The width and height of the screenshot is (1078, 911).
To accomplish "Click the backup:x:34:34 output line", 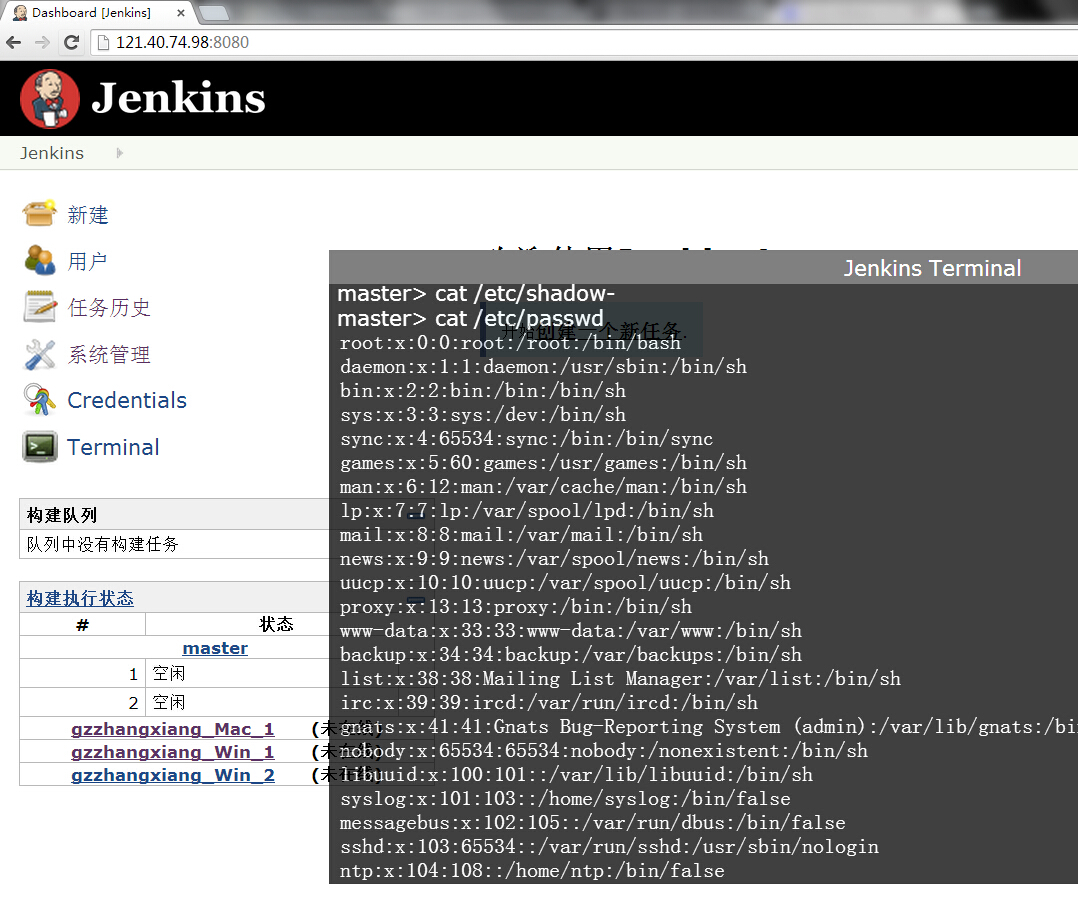I will (x=571, y=655).
